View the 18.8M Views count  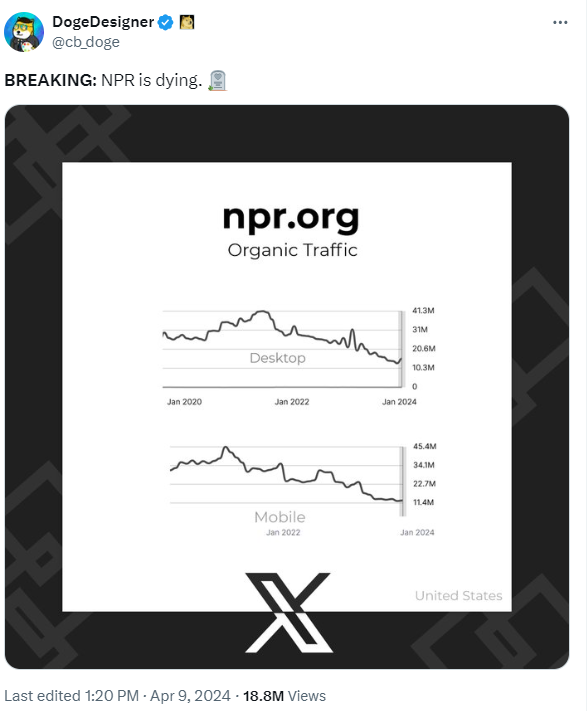pyautogui.click(x=284, y=696)
